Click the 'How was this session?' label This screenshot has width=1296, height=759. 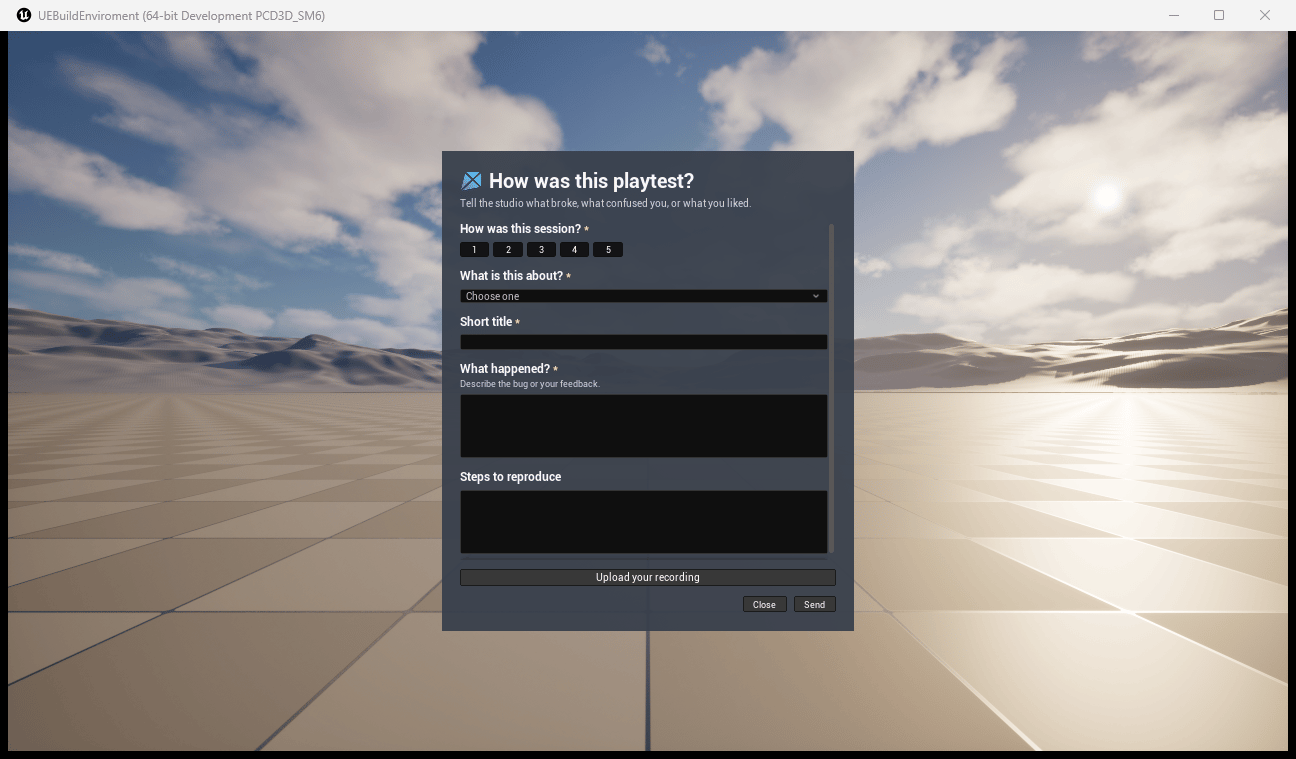(520, 229)
